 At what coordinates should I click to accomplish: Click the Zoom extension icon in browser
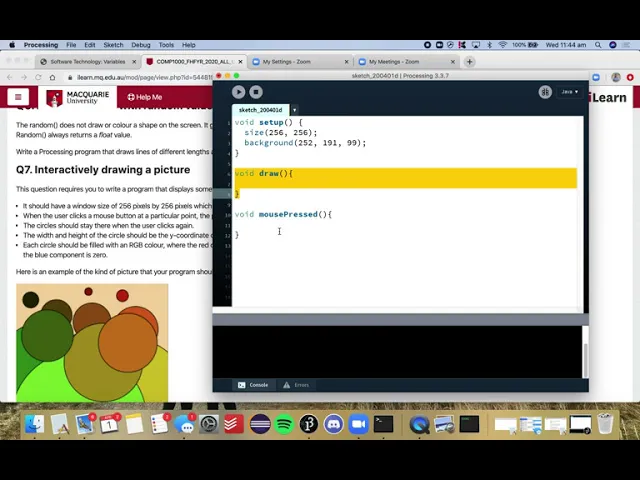tap(596, 77)
